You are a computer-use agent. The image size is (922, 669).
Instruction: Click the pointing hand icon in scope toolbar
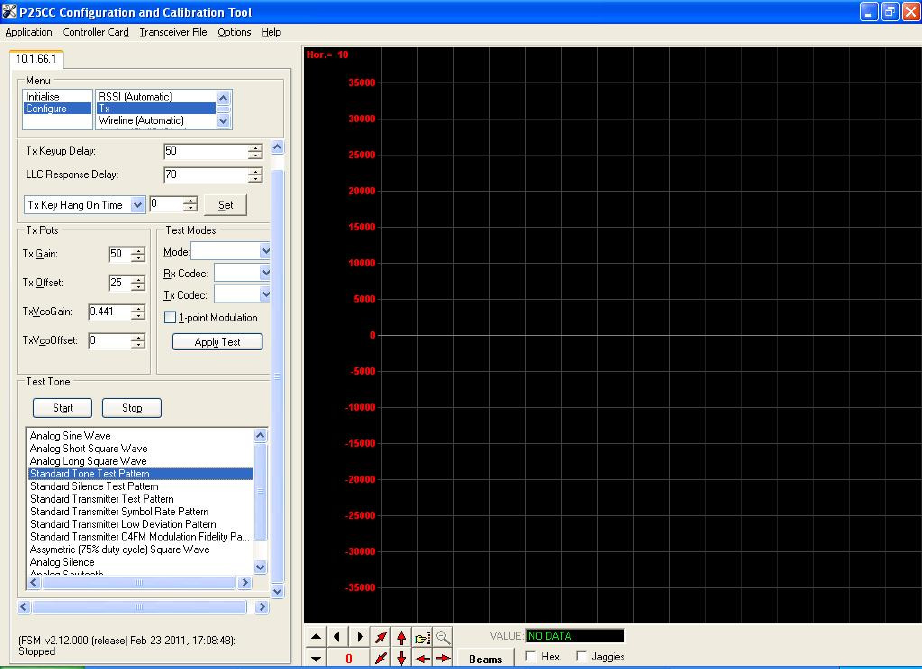tap(422, 636)
